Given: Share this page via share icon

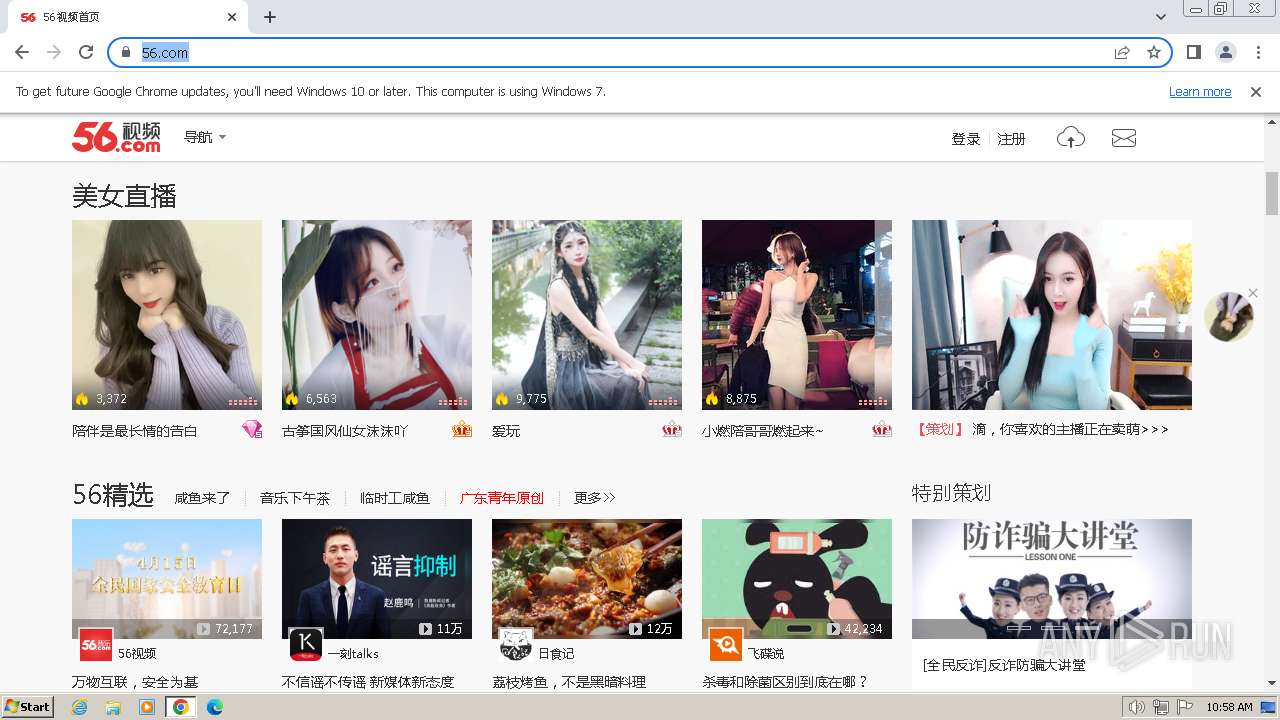Looking at the screenshot, I should click(x=1122, y=52).
